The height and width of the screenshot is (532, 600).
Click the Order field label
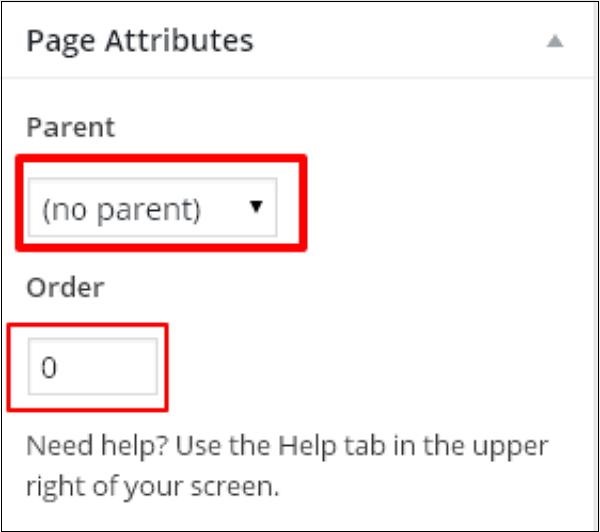(64, 287)
